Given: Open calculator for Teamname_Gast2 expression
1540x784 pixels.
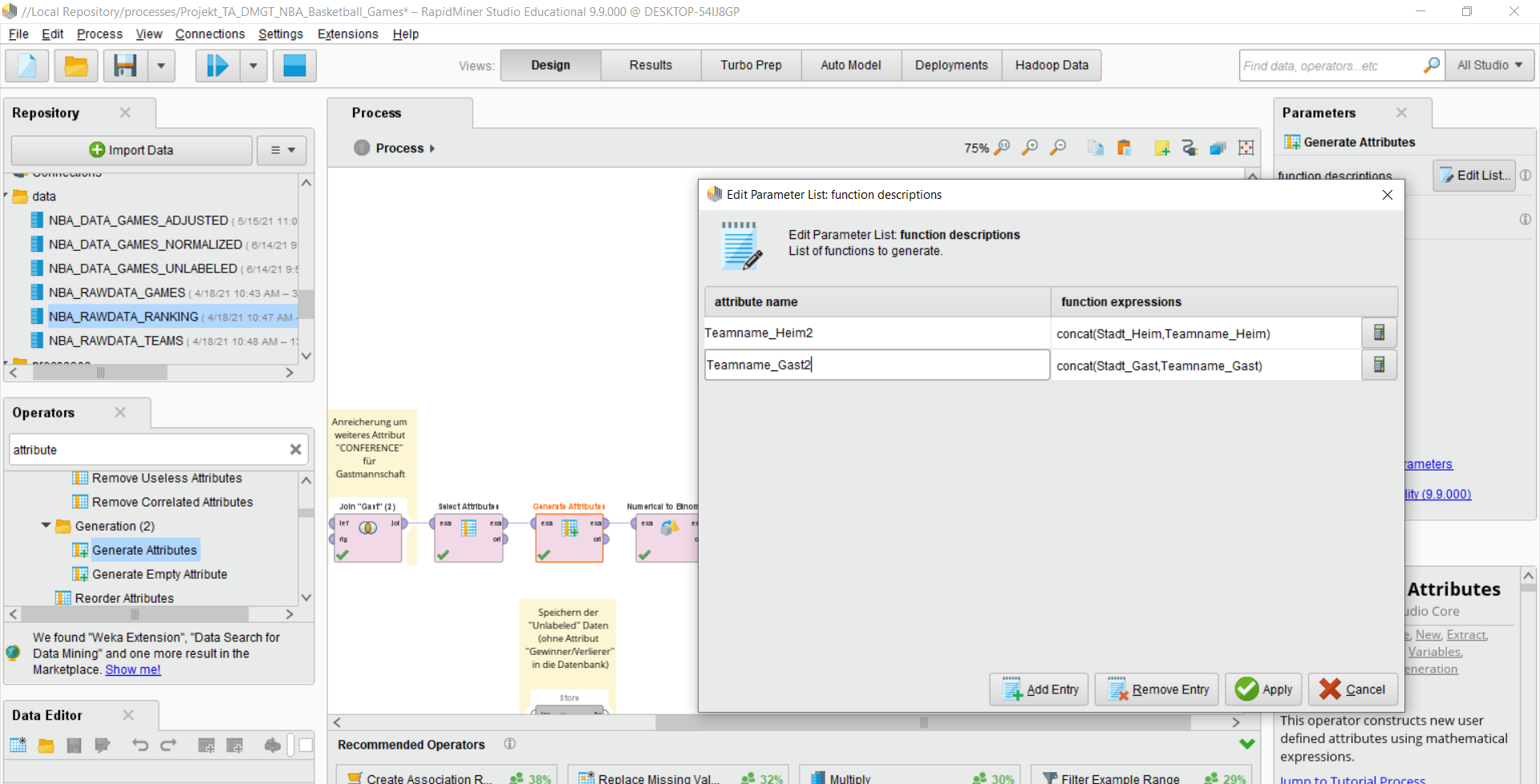Looking at the screenshot, I should [1379, 365].
